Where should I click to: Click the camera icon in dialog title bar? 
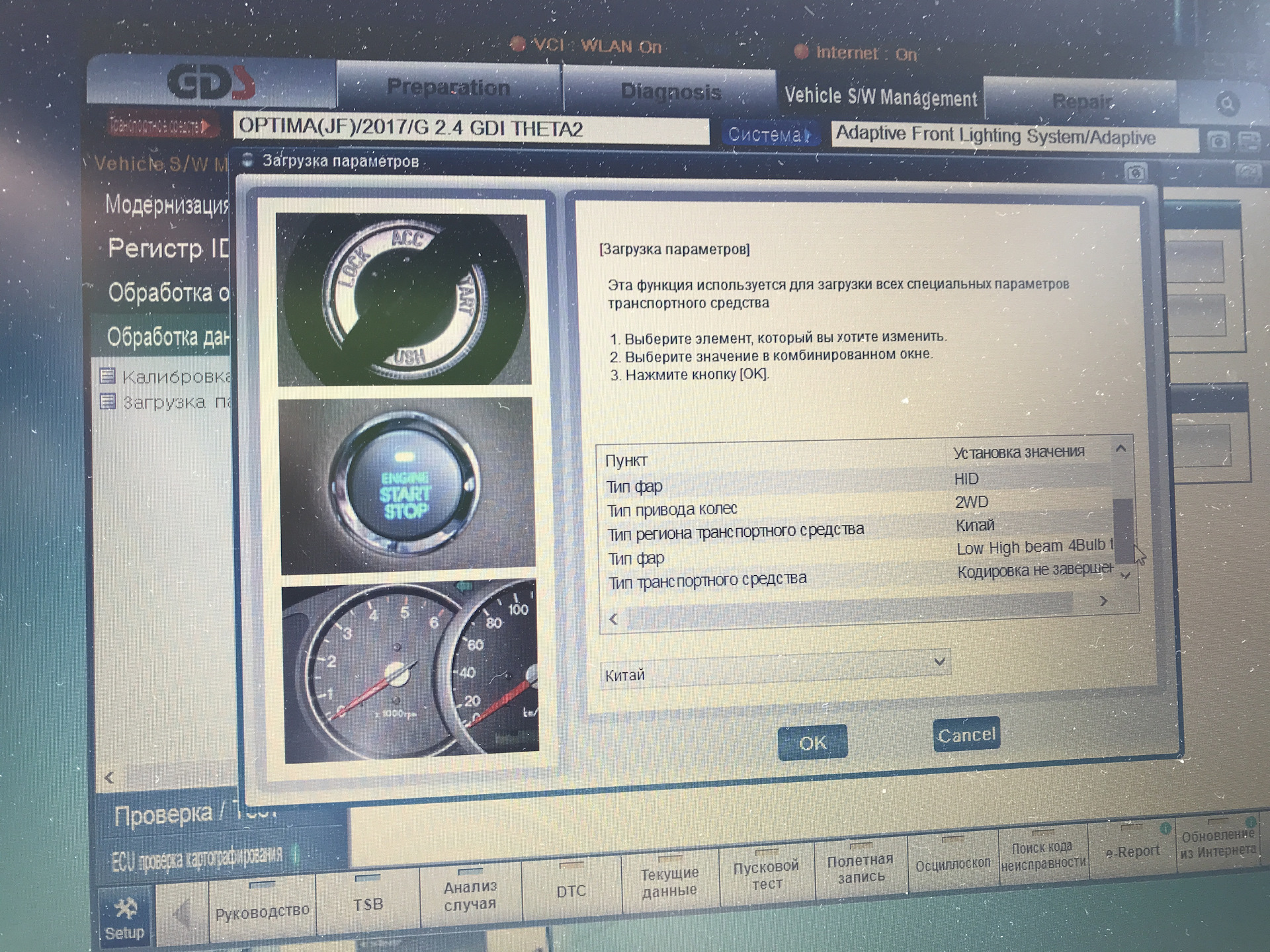click(1136, 173)
